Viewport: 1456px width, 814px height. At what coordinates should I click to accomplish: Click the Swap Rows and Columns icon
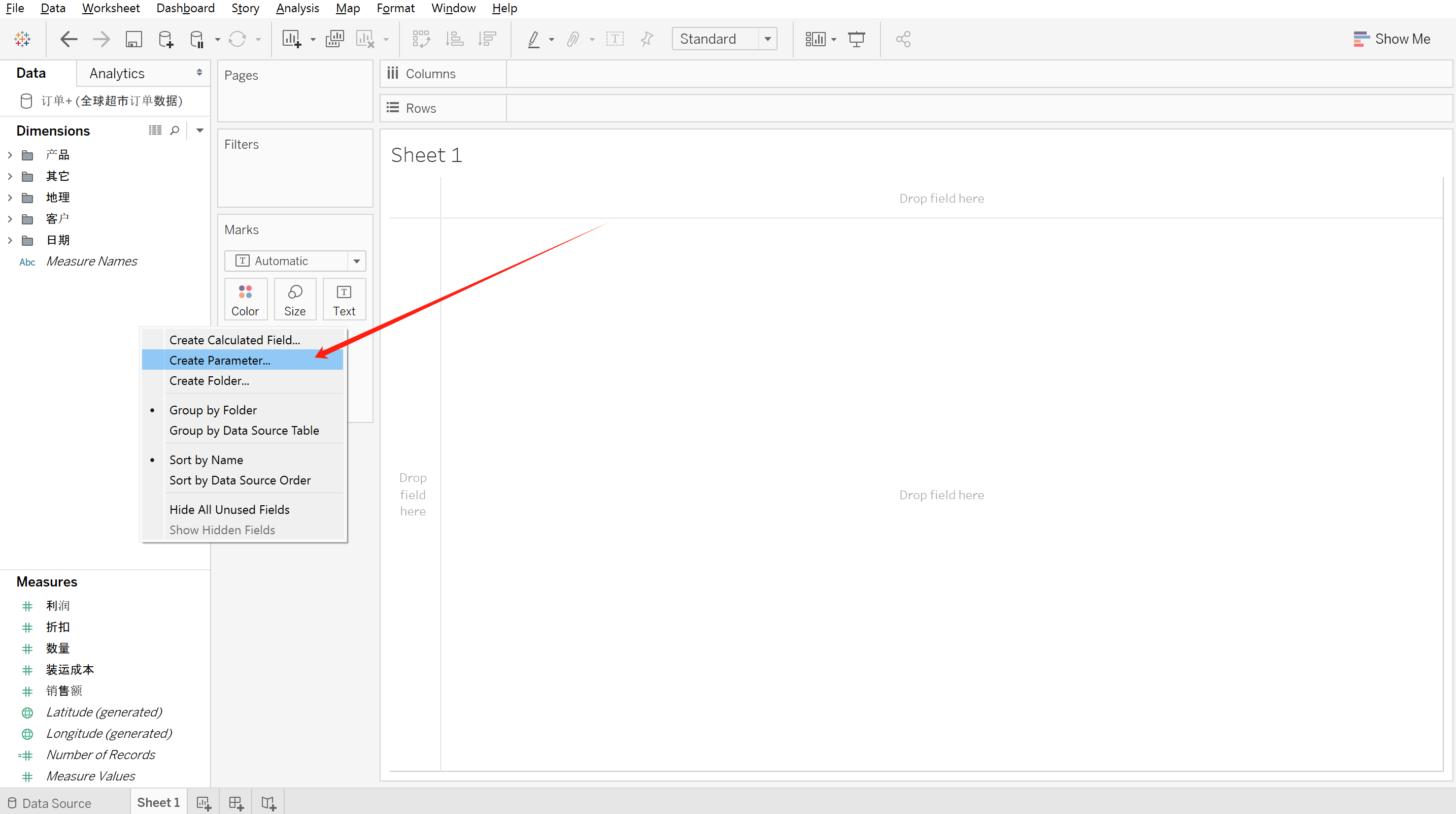[421, 39]
